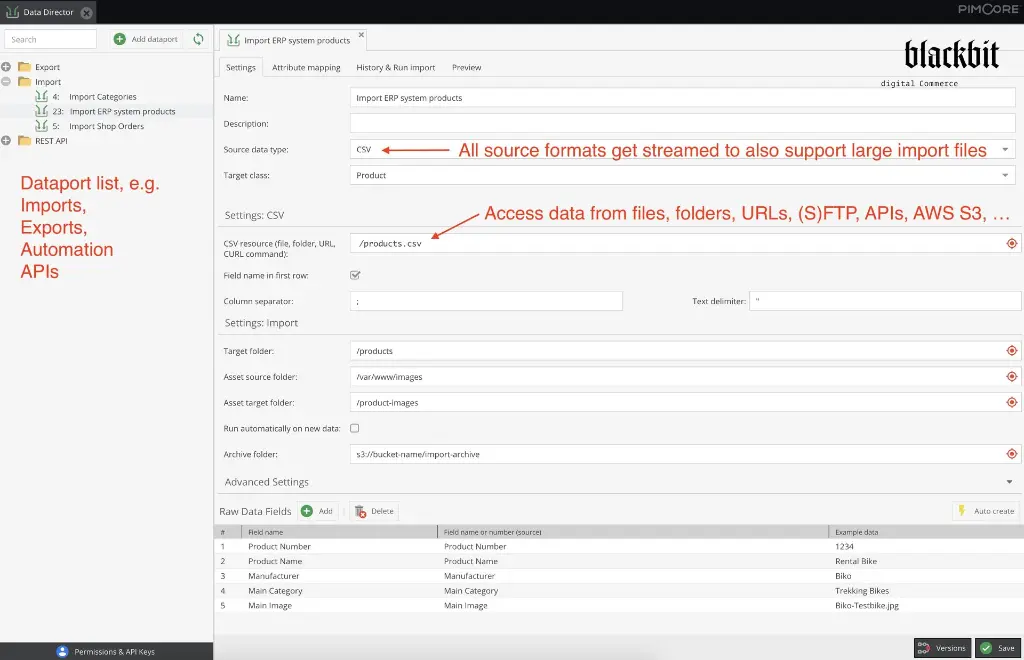Click lightning icon for Auto create

click(962, 511)
